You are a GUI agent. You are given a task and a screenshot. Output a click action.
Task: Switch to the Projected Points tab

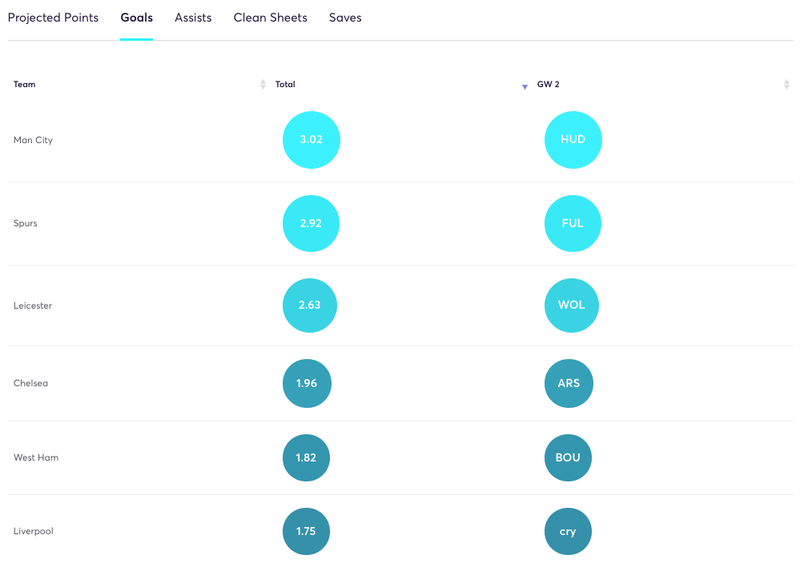(53, 18)
